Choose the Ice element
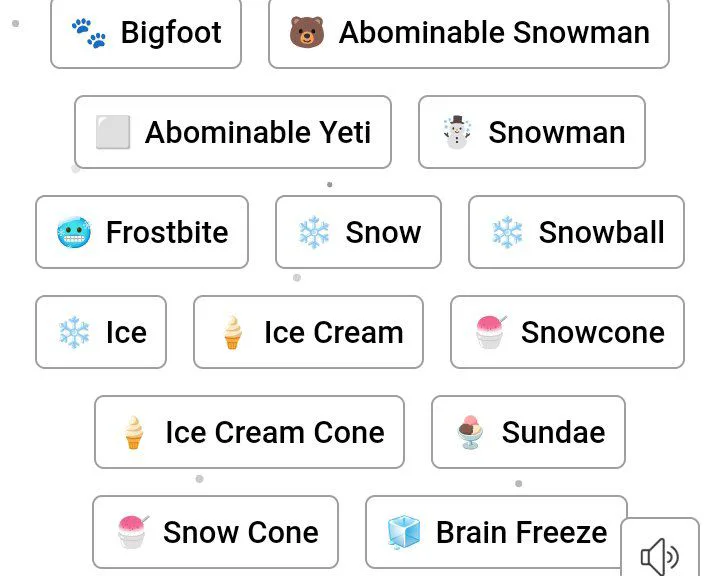The height and width of the screenshot is (576, 720). [101, 332]
